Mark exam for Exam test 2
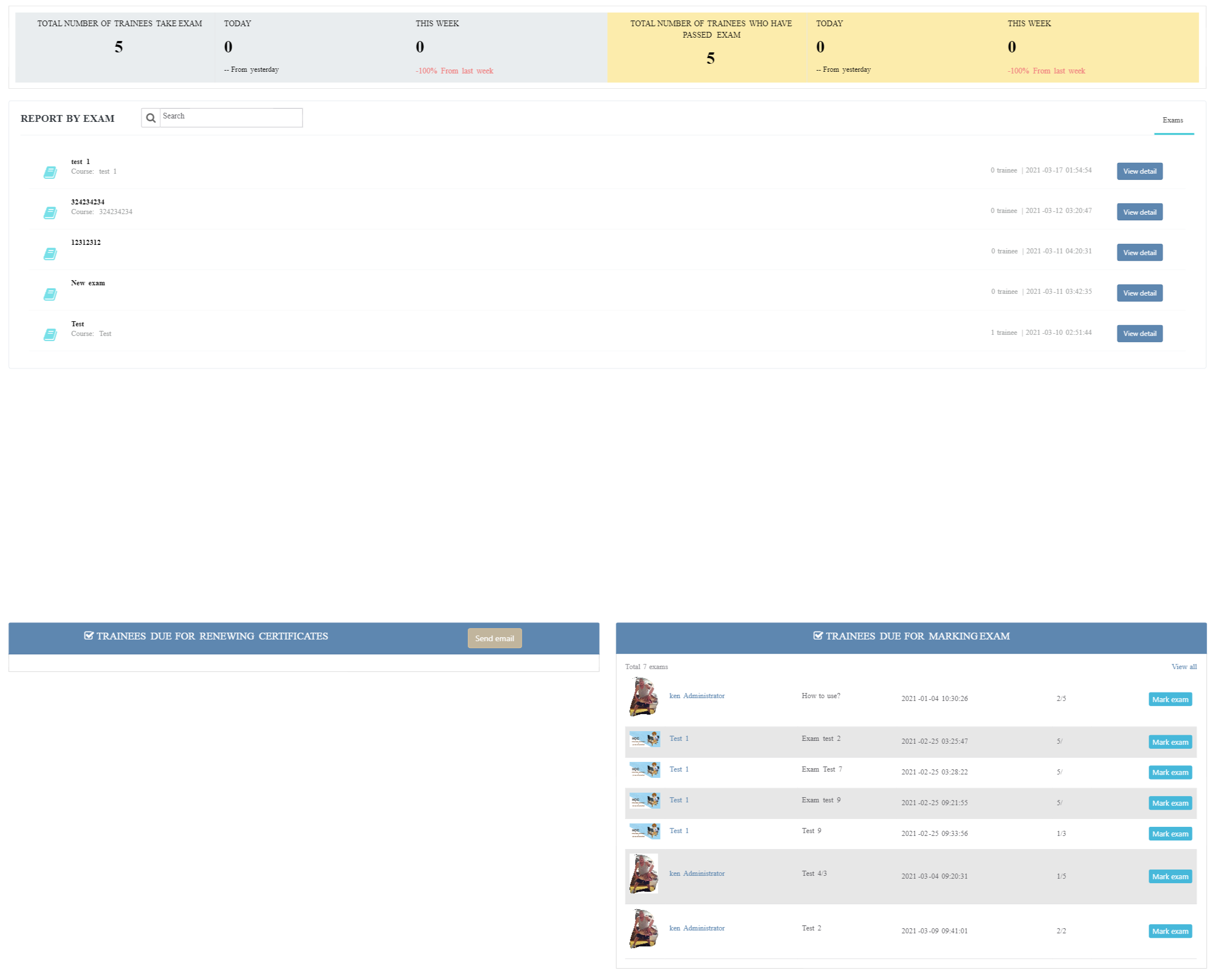Viewport: 1215px width, 980px height. [1170, 742]
